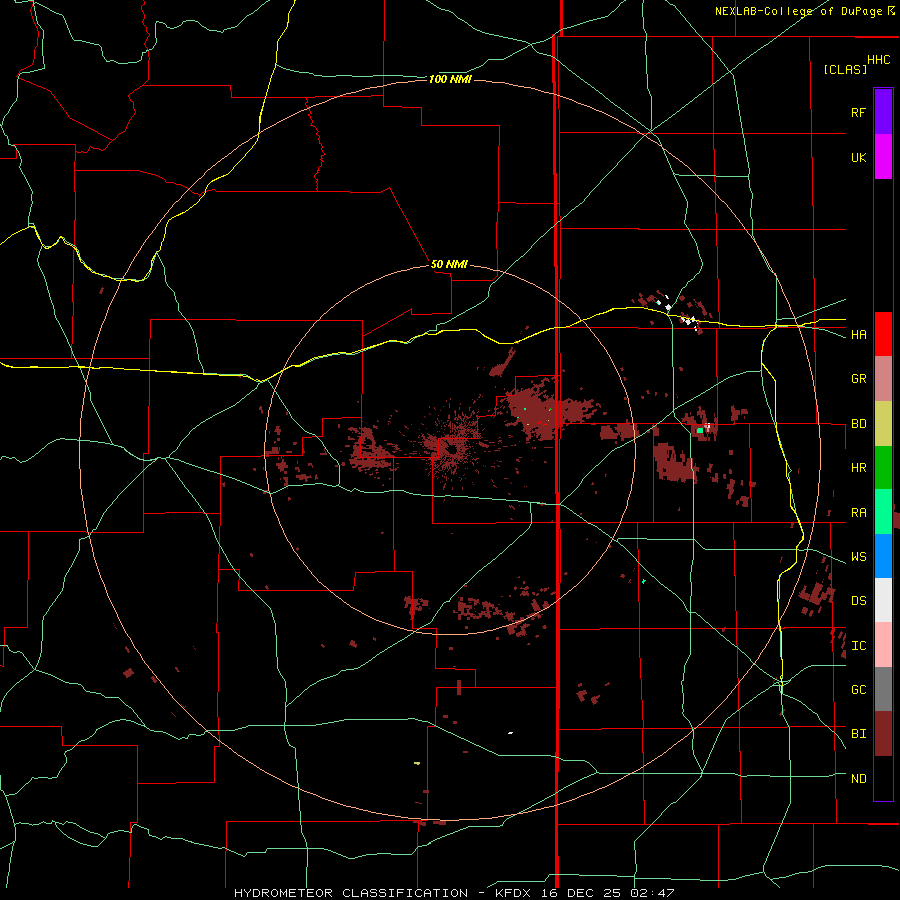Click the RA light-green legend swatch
Viewport: 900px width, 900px height.
pyautogui.click(x=883, y=512)
